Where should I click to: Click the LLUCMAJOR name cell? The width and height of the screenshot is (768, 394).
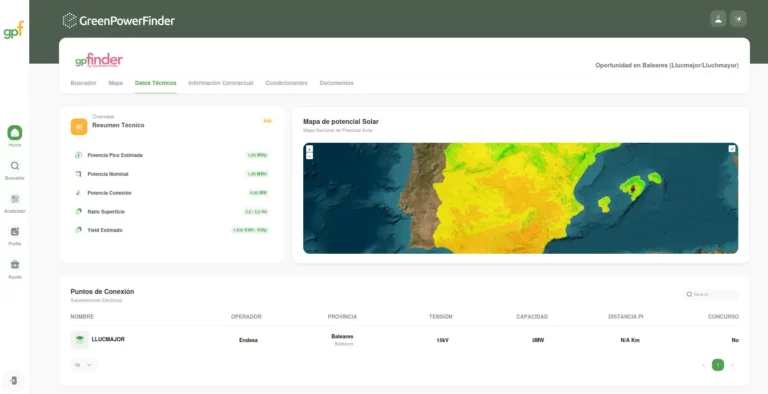pos(108,339)
